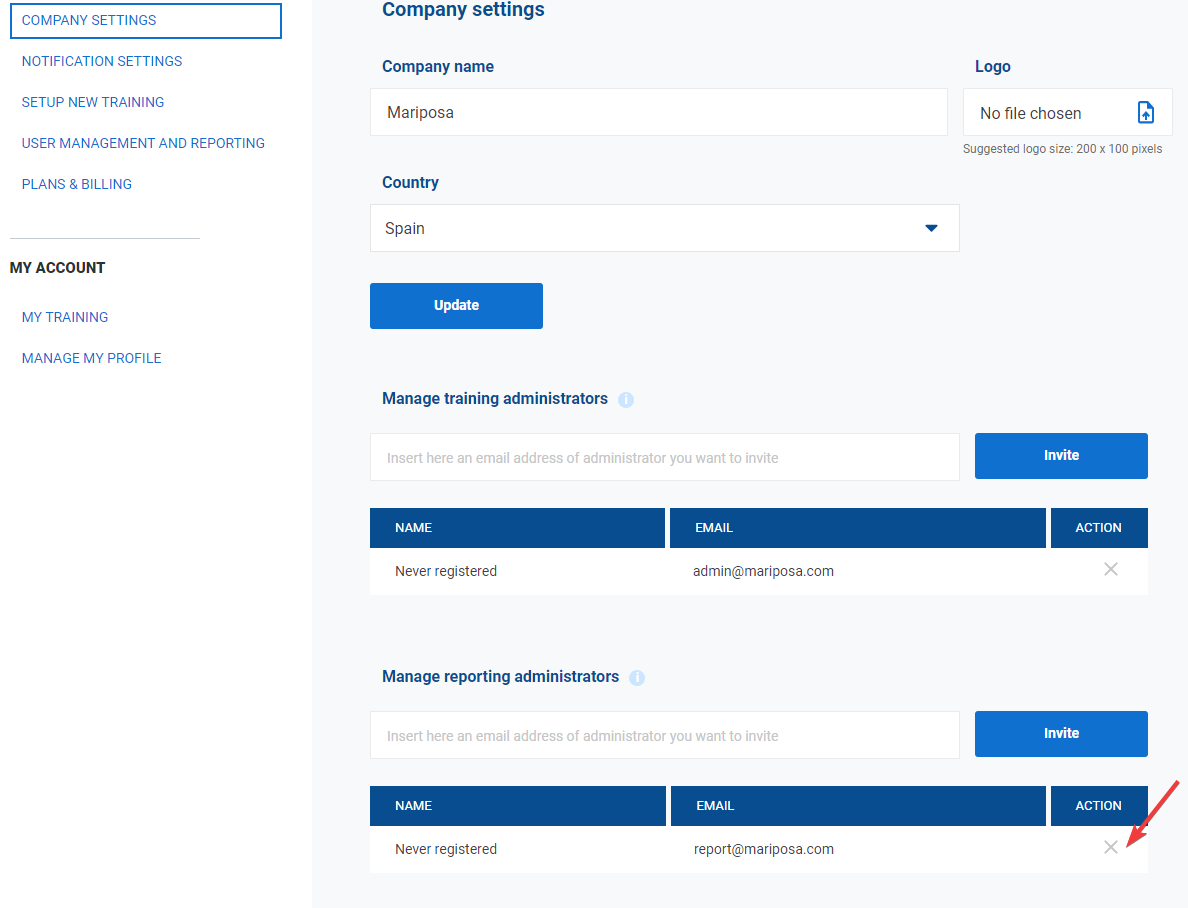This screenshot has height=908, width=1188.
Task: Click Invite for reporting administrators
Action: coord(1061,733)
